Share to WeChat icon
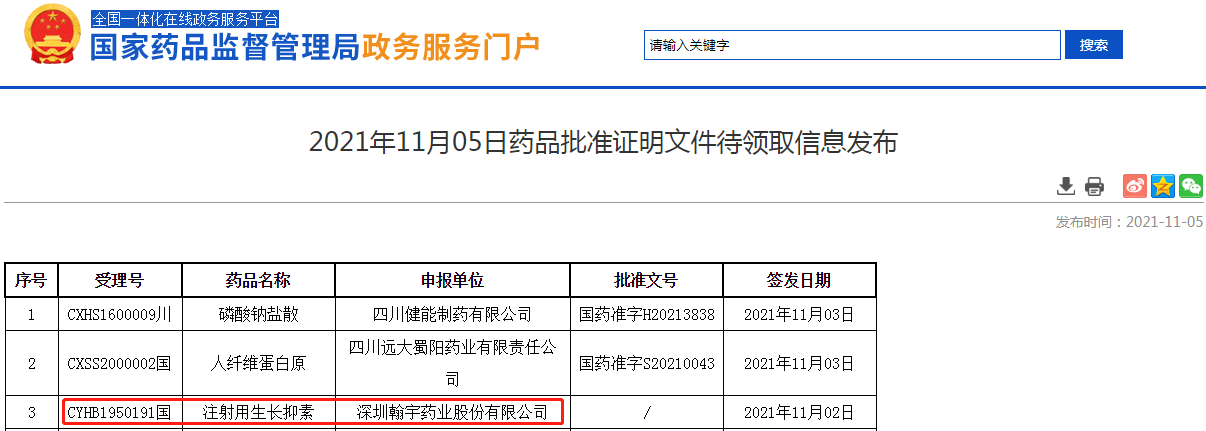Image resolution: width=1206 pixels, height=431 pixels. [1191, 186]
